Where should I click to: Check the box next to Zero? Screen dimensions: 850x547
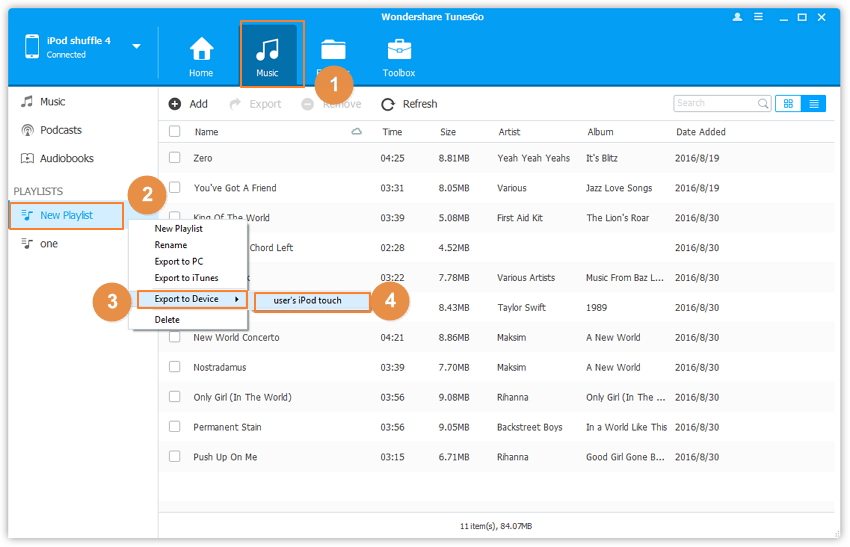(175, 158)
